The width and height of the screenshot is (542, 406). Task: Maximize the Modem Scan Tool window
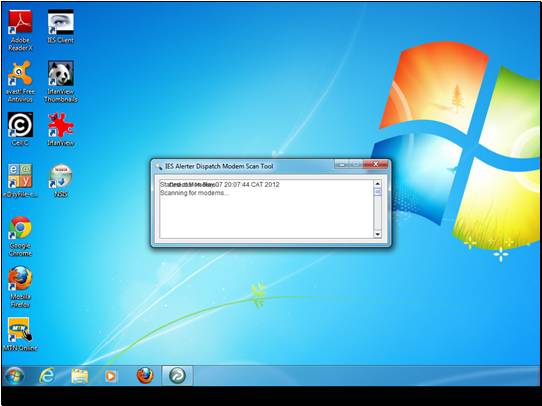click(356, 164)
